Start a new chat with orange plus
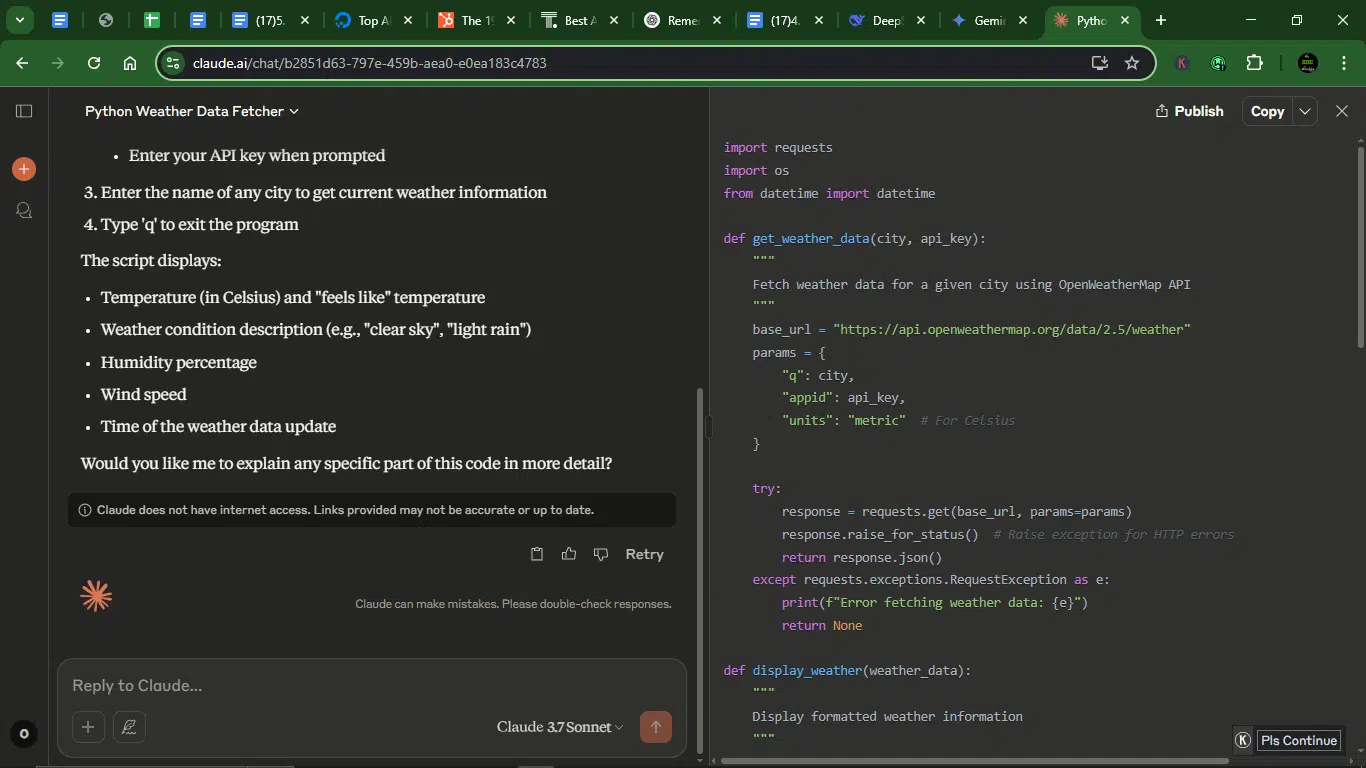Image resolution: width=1366 pixels, height=768 pixels. (x=24, y=169)
